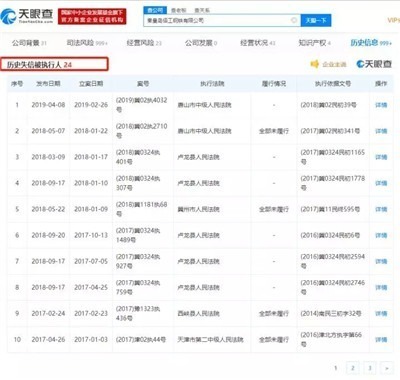This screenshot has height=380, width=400.
Task: Click case number (2017)冀0324执1489号
Action: [x=138, y=235]
